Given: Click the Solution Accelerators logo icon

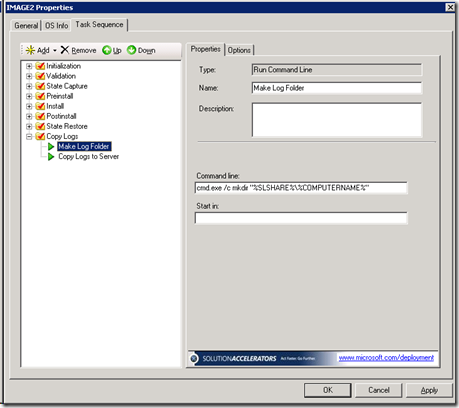Looking at the screenshot, I should [x=194, y=359].
